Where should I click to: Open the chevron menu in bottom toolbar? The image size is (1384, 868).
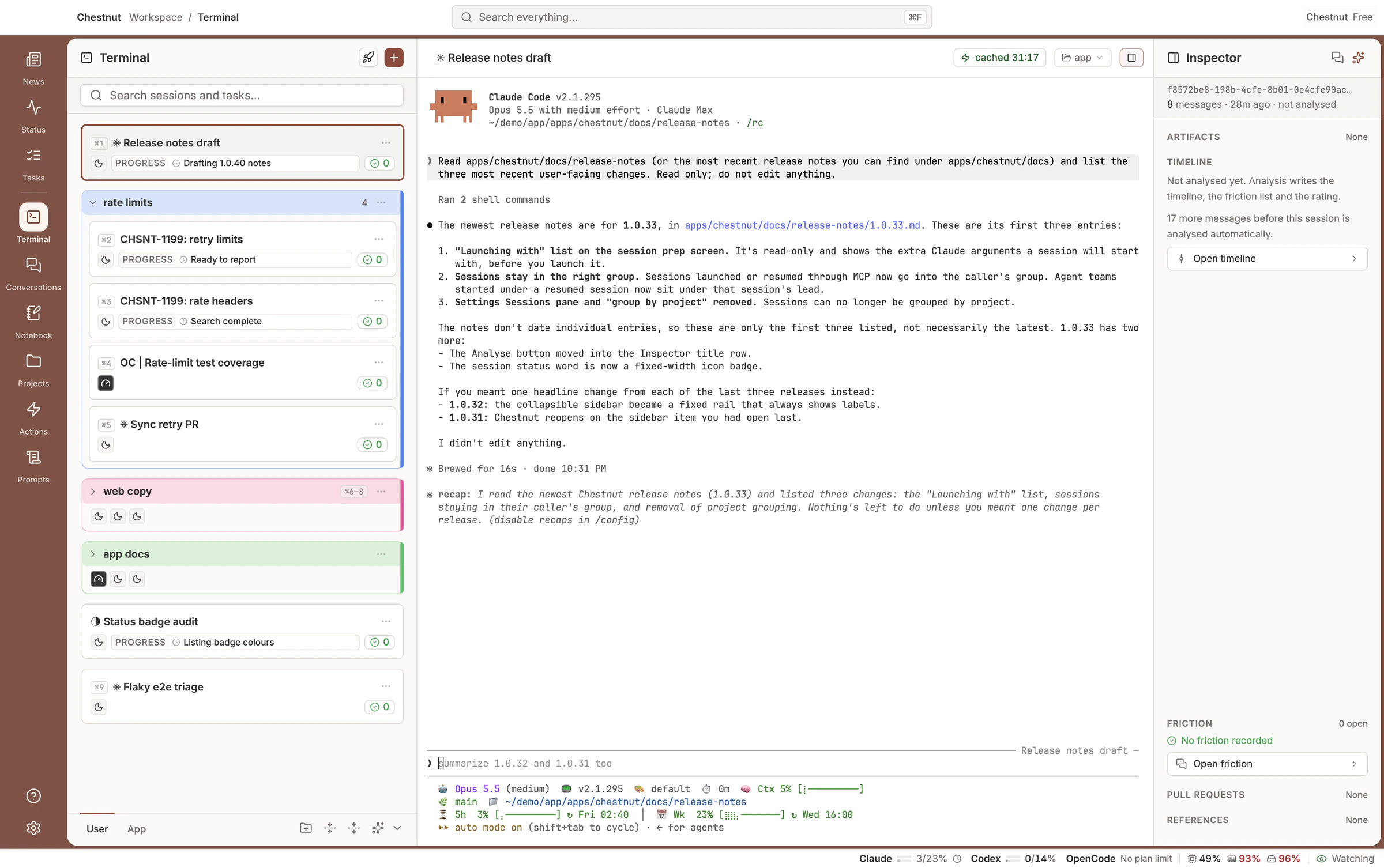(397, 828)
